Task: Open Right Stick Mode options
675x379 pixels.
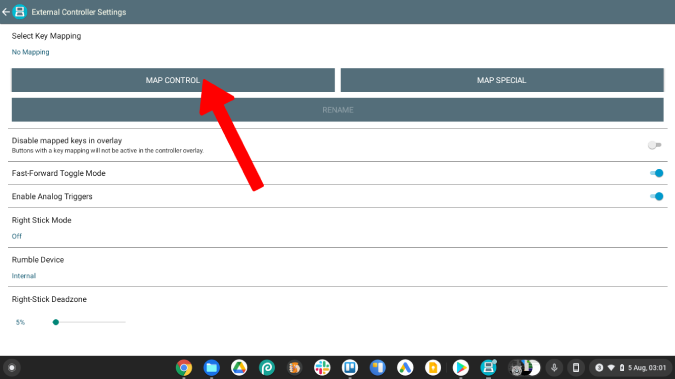Action: click(x=338, y=228)
